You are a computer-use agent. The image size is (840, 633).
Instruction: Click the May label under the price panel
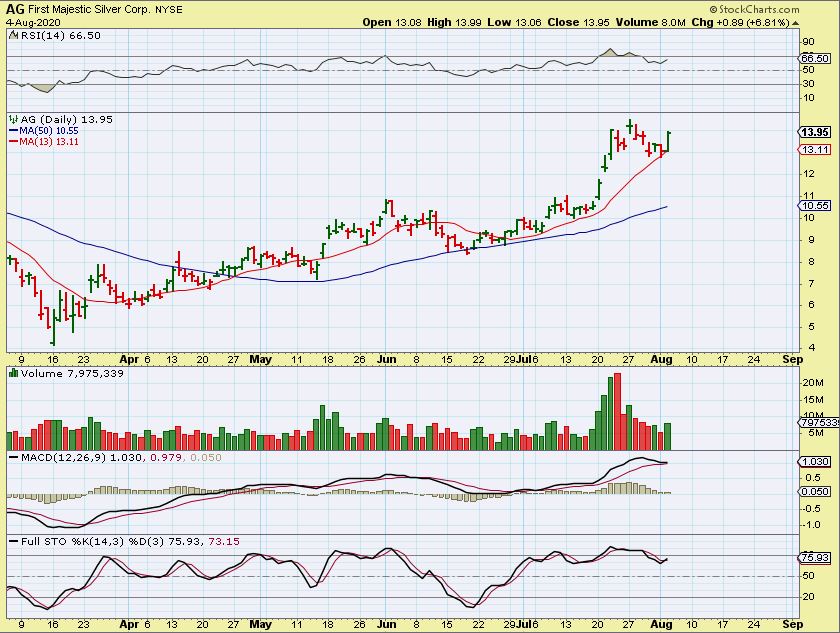[x=260, y=360]
